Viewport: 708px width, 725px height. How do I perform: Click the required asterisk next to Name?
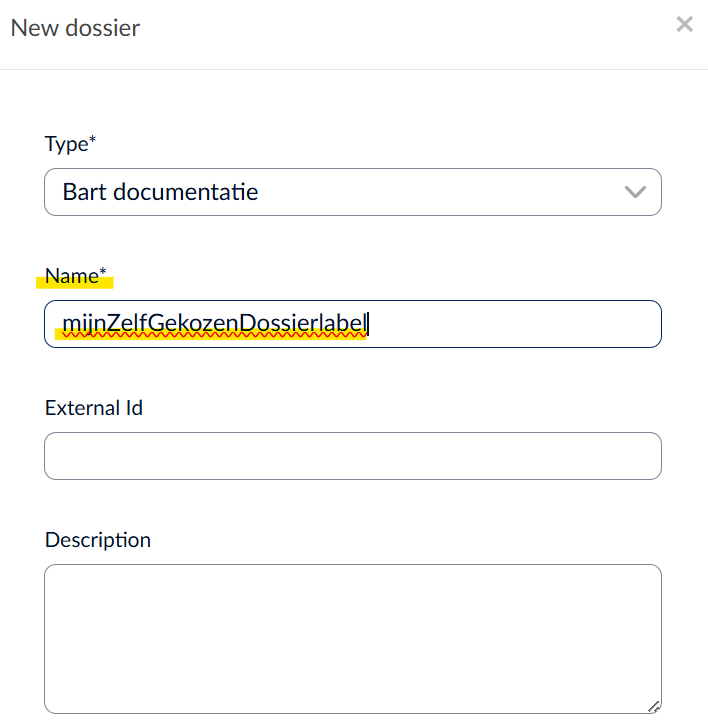(x=103, y=273)
